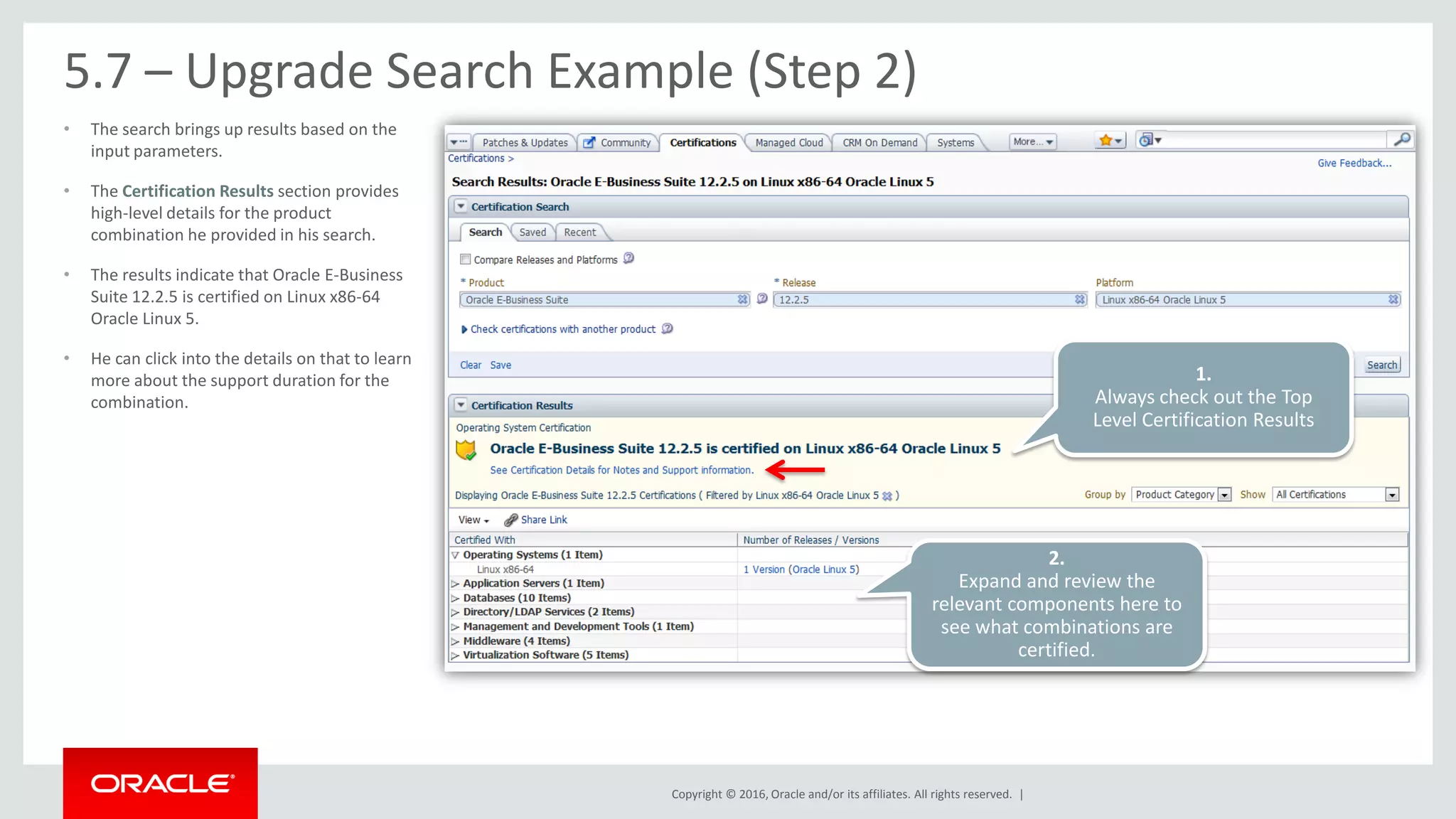
Task: Click the Number of Releases / Versions header
Action: coord(811,540)
